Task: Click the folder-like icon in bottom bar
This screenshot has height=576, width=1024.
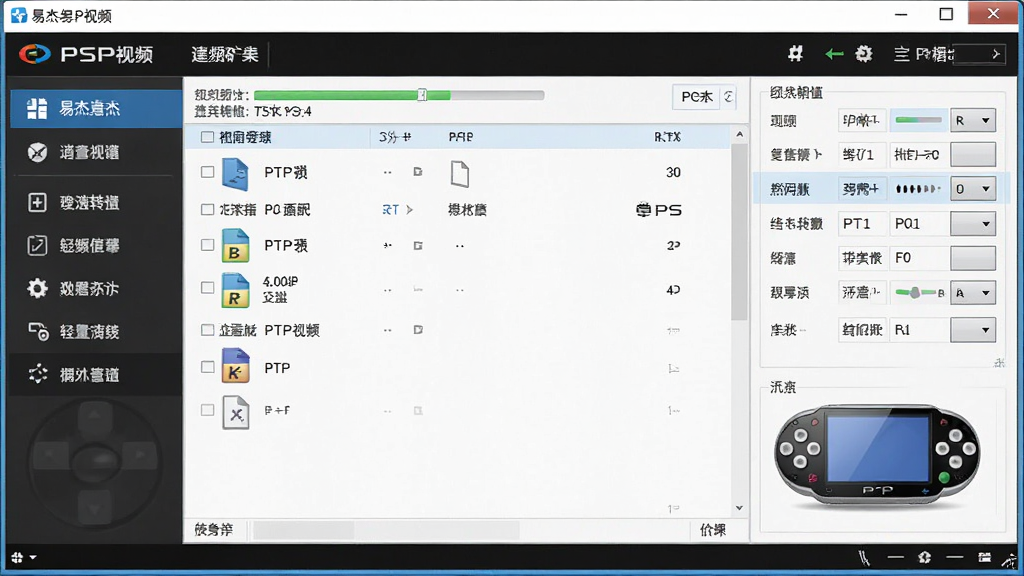Action: click(x=984, y=557)
